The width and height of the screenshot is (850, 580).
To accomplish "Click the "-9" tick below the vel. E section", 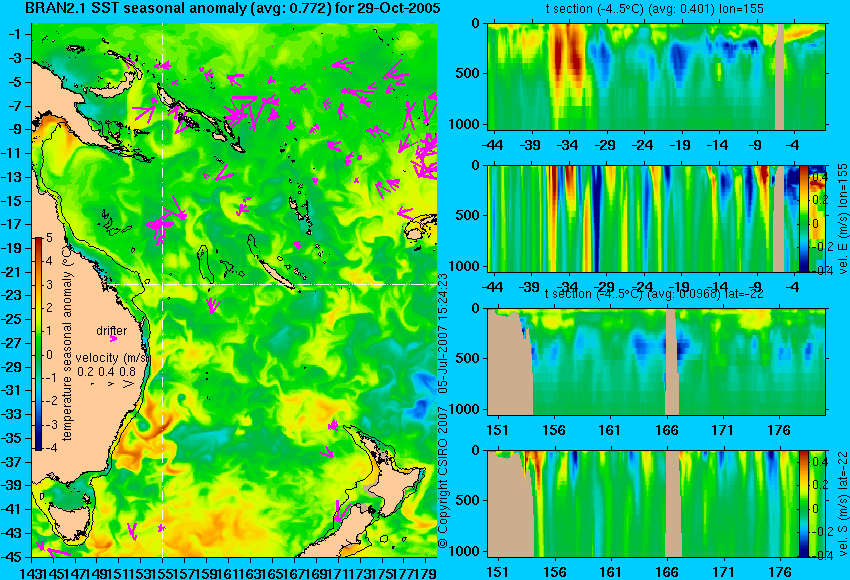I will 756,287.
